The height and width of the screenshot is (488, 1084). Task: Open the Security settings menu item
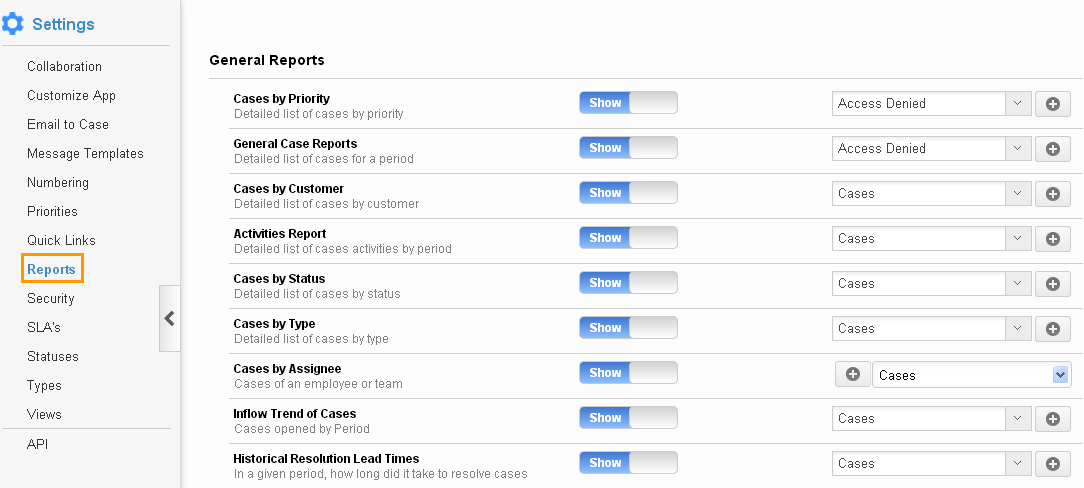point(50,298)
